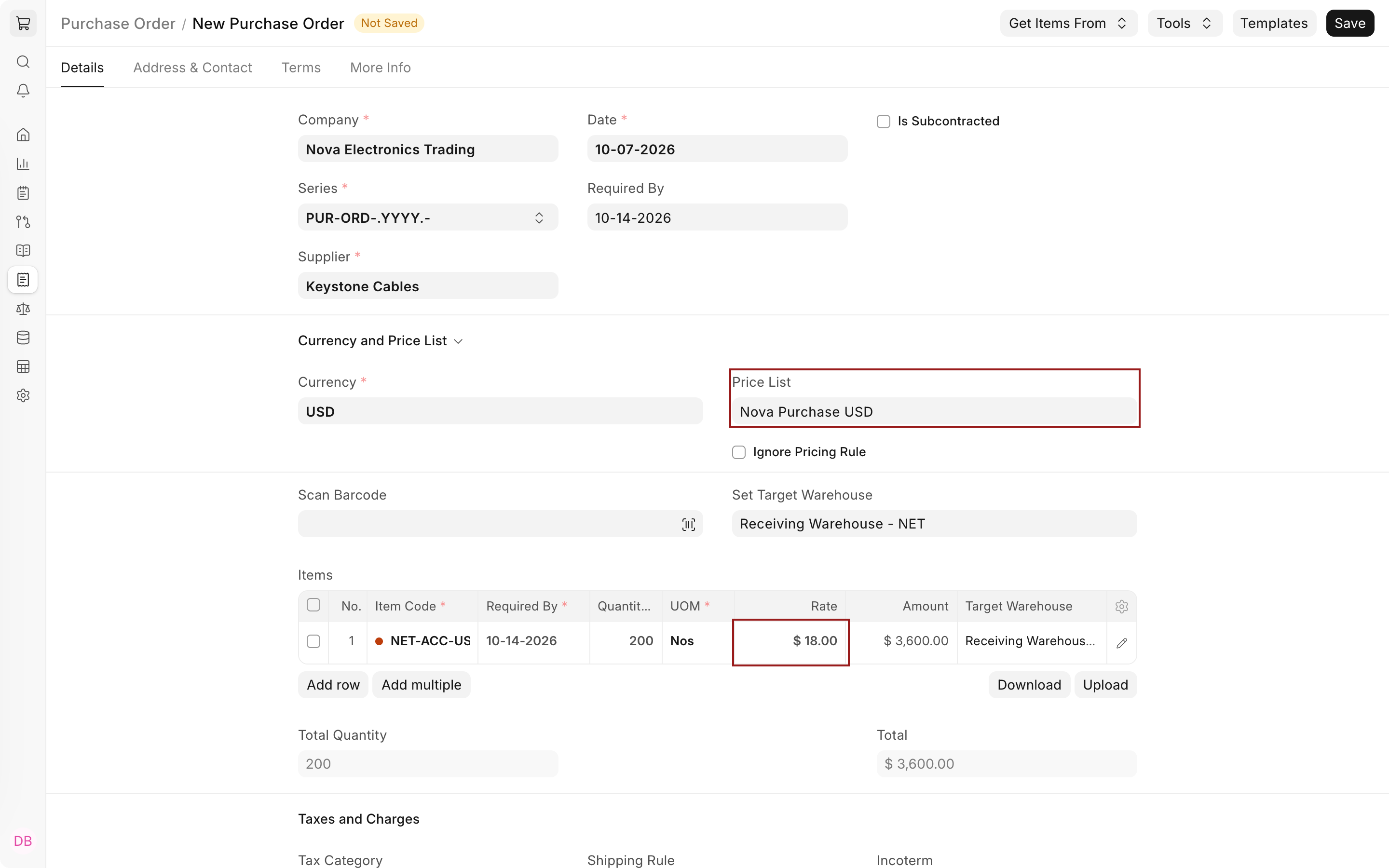Open Supplier field Keystone Cables
Viewport: 1389px width, 868px height.
(x=428, y=286)
